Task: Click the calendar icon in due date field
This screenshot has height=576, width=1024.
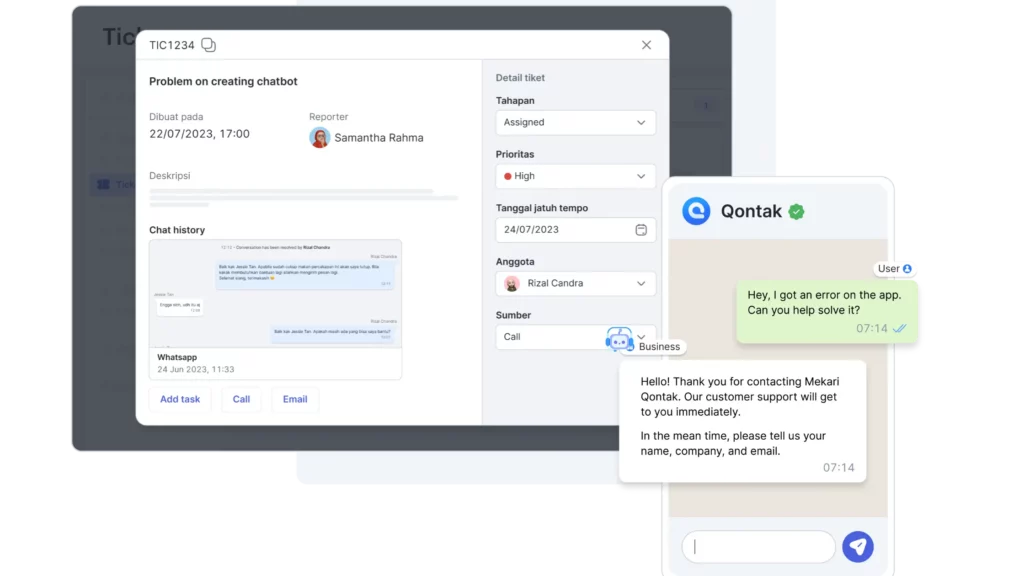Action: 641,230
